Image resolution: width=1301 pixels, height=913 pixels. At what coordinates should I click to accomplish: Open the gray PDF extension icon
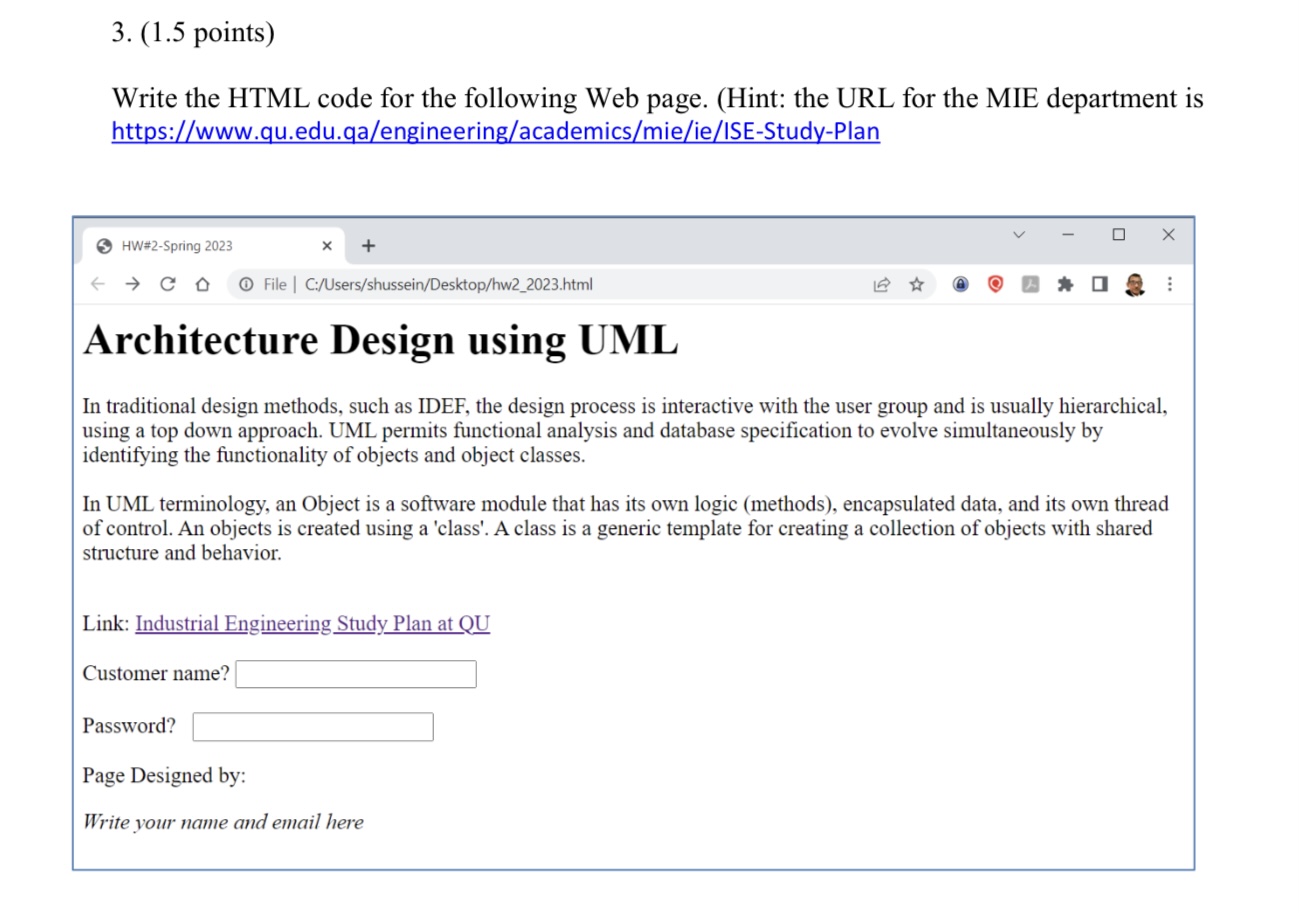(x=1030, y=285)
